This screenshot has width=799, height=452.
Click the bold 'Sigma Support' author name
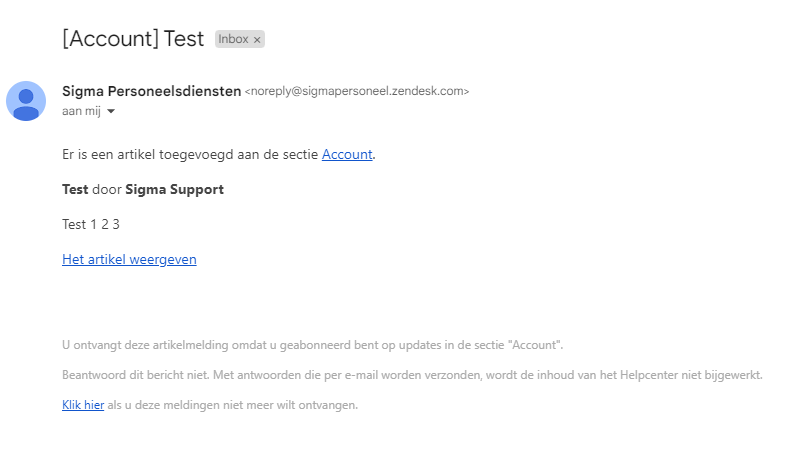point(174,190)
